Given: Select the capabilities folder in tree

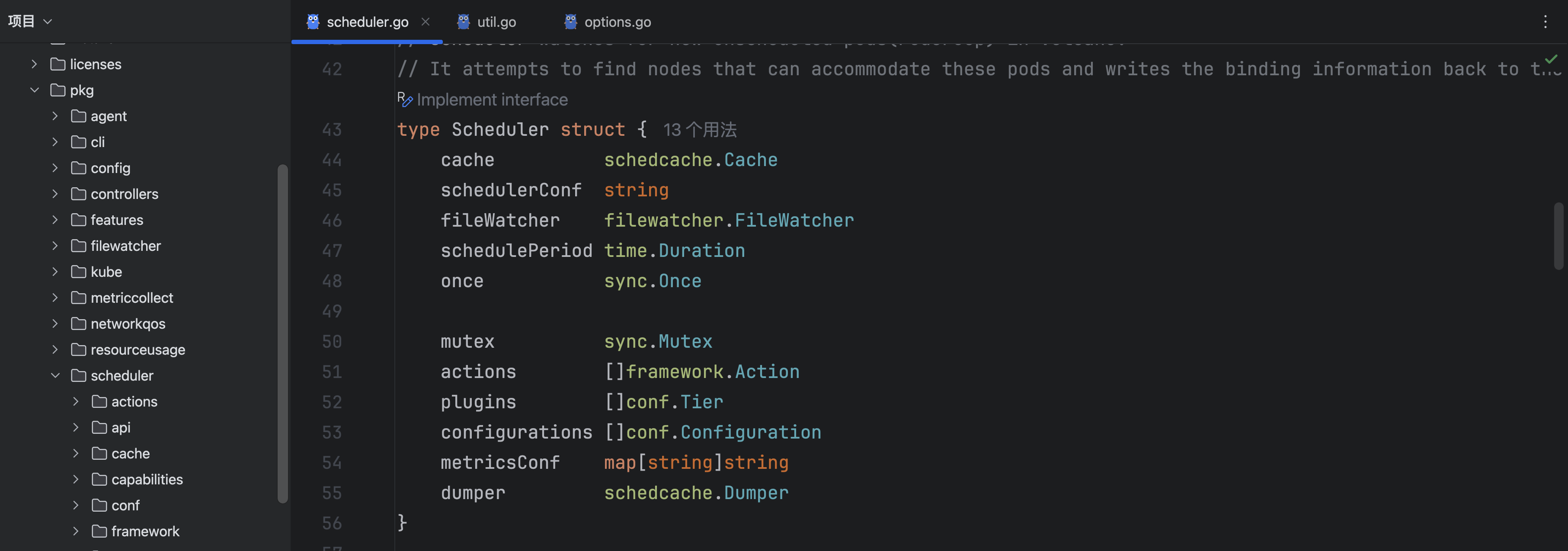Looking at the screenshot, I should [x=147, y=479].
